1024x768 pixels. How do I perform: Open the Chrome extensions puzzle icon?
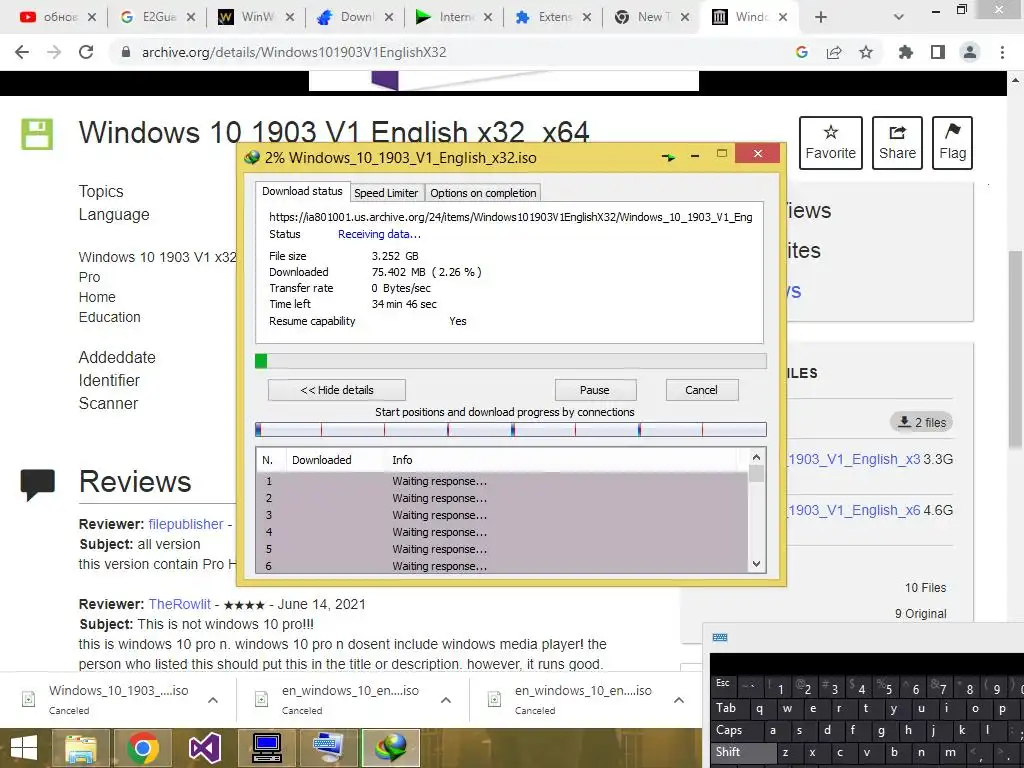click(905, 52)
